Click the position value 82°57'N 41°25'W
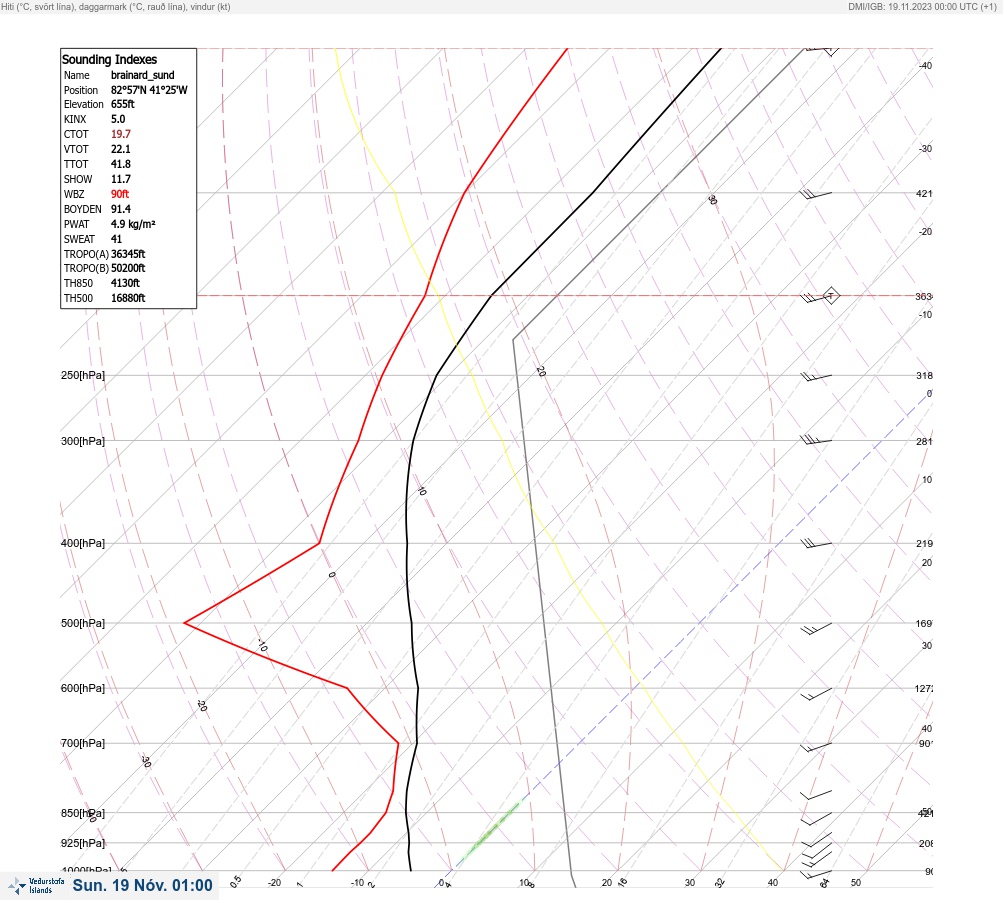Screen dimensions: 1003x900 [x=149, y=90]
